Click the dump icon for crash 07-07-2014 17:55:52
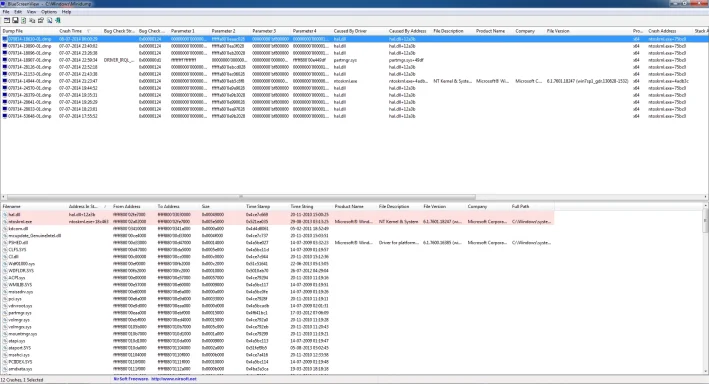The image size is (709, 384). point(5,116)
